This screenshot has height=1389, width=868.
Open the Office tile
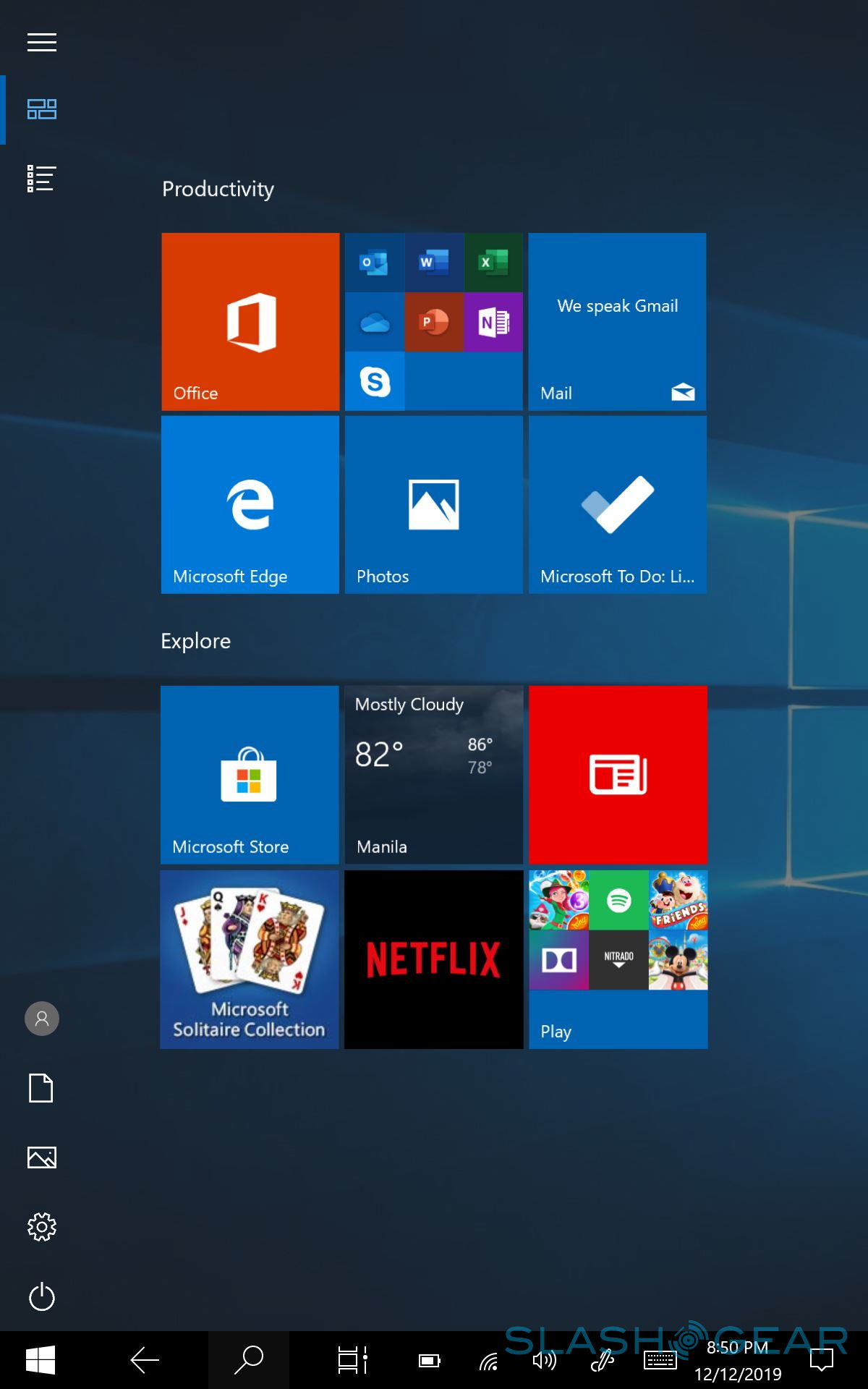[250, 322]
